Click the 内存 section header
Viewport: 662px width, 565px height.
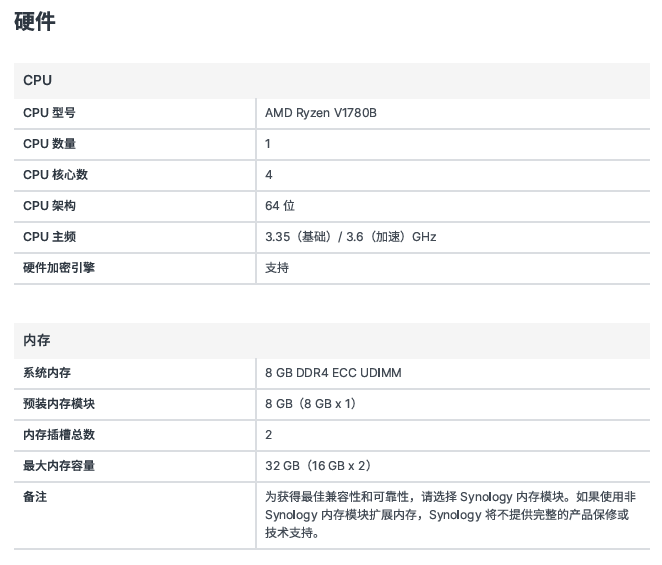pos(37,341)
